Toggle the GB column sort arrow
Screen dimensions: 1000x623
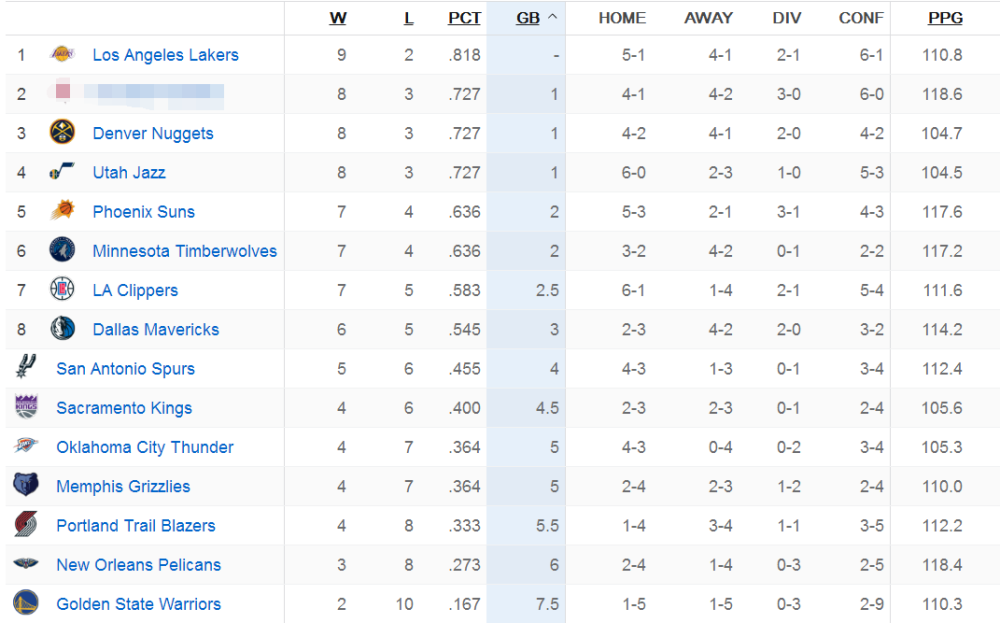click(552, 17)
